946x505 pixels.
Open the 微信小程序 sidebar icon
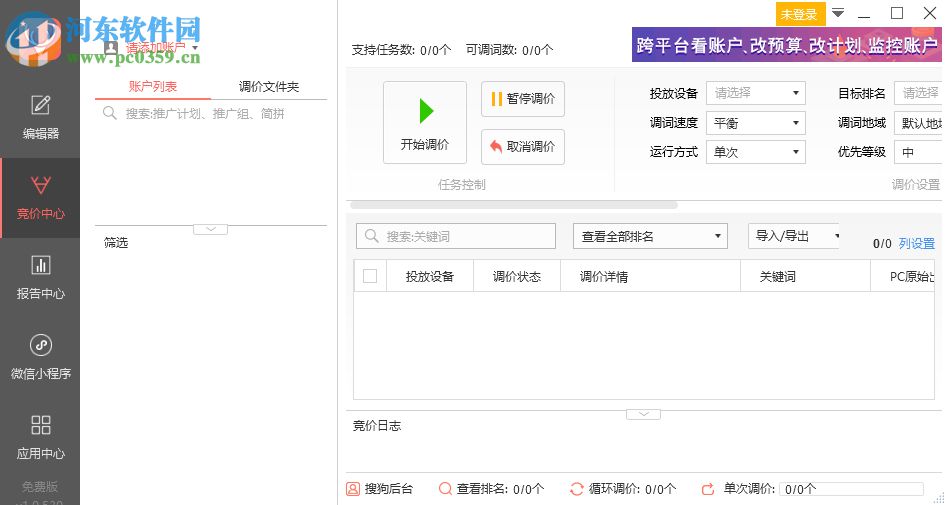[40, 345]
